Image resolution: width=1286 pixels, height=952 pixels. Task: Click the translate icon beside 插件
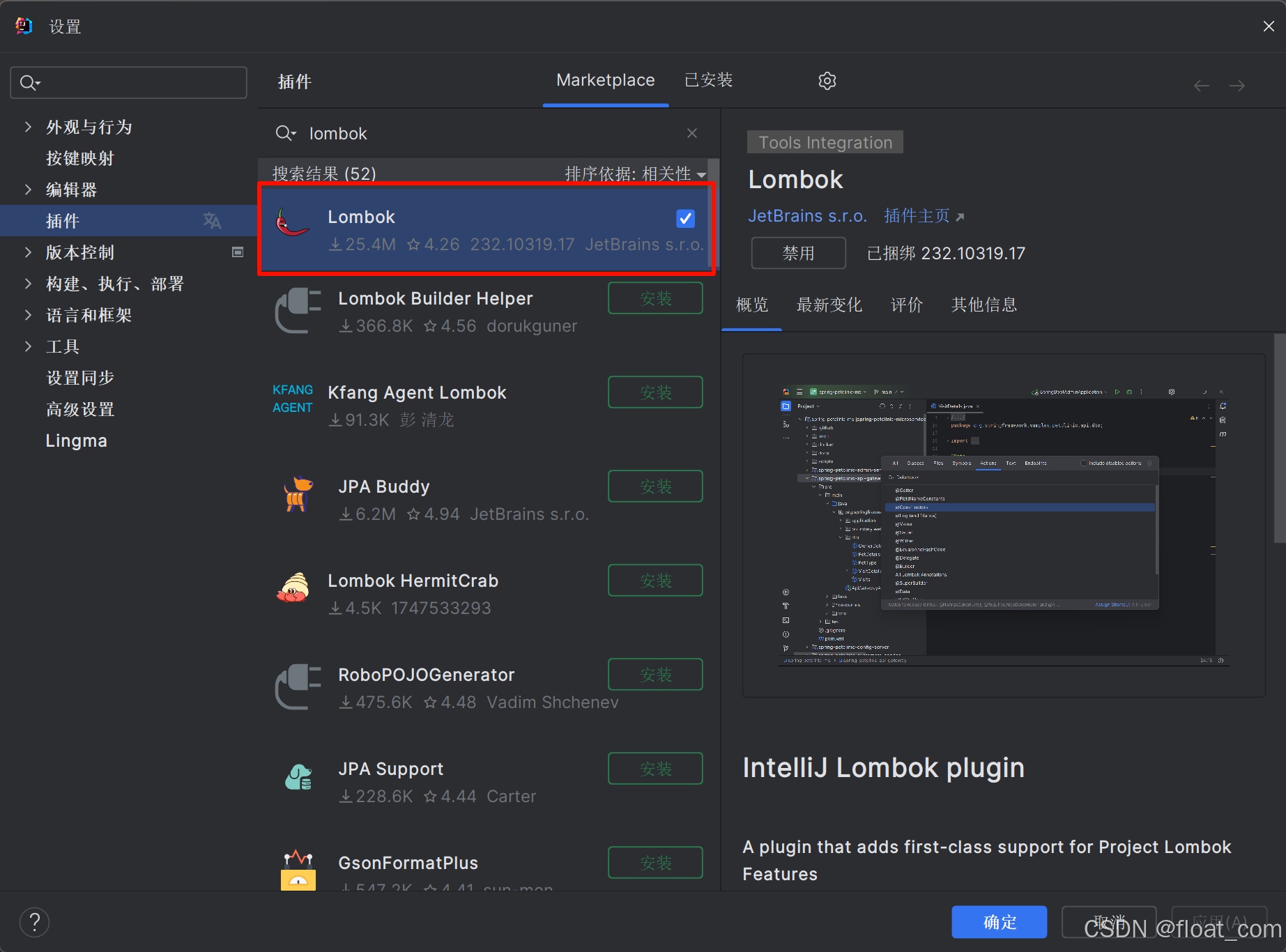pos(212,221)
